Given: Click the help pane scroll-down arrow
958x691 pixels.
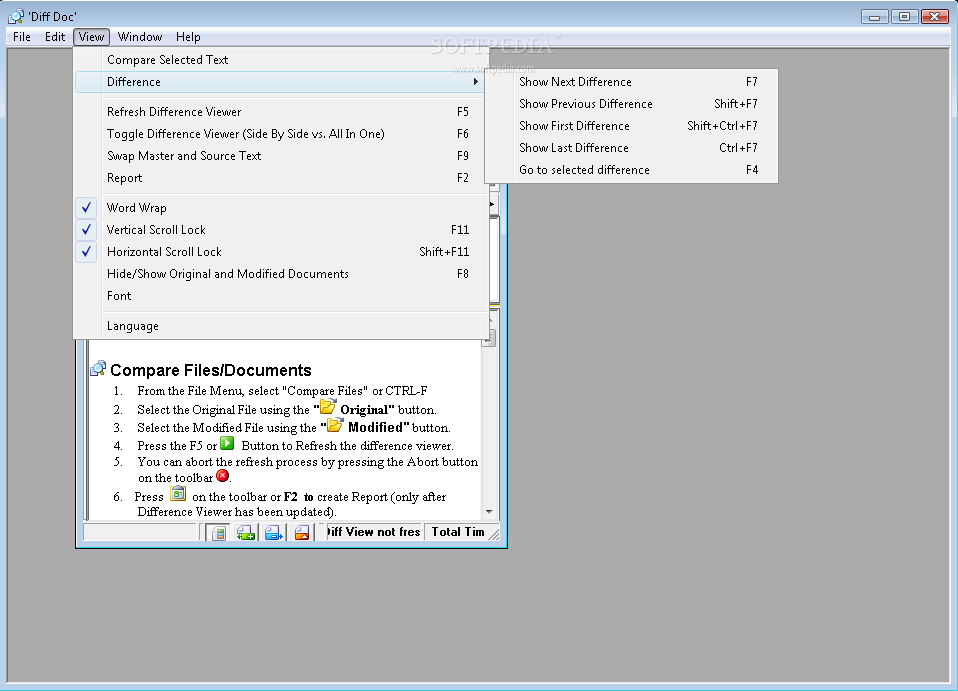Looking at the screenshot, I should [x=489, y=512].
